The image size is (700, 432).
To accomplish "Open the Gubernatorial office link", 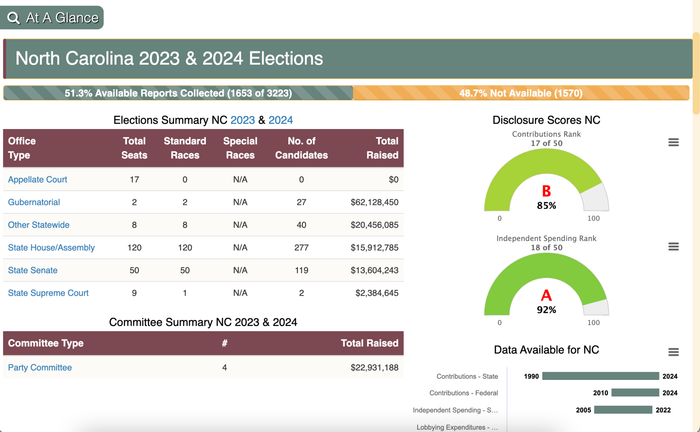I will pos(34,202).
